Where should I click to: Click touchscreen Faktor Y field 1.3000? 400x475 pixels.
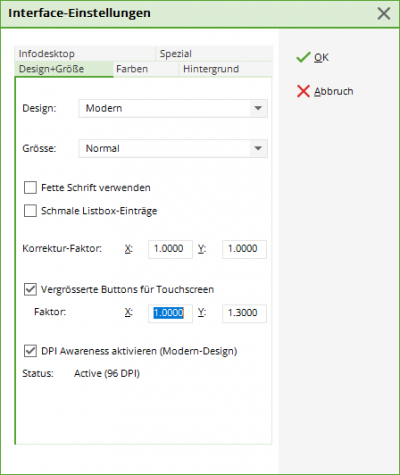click(244, 313)
